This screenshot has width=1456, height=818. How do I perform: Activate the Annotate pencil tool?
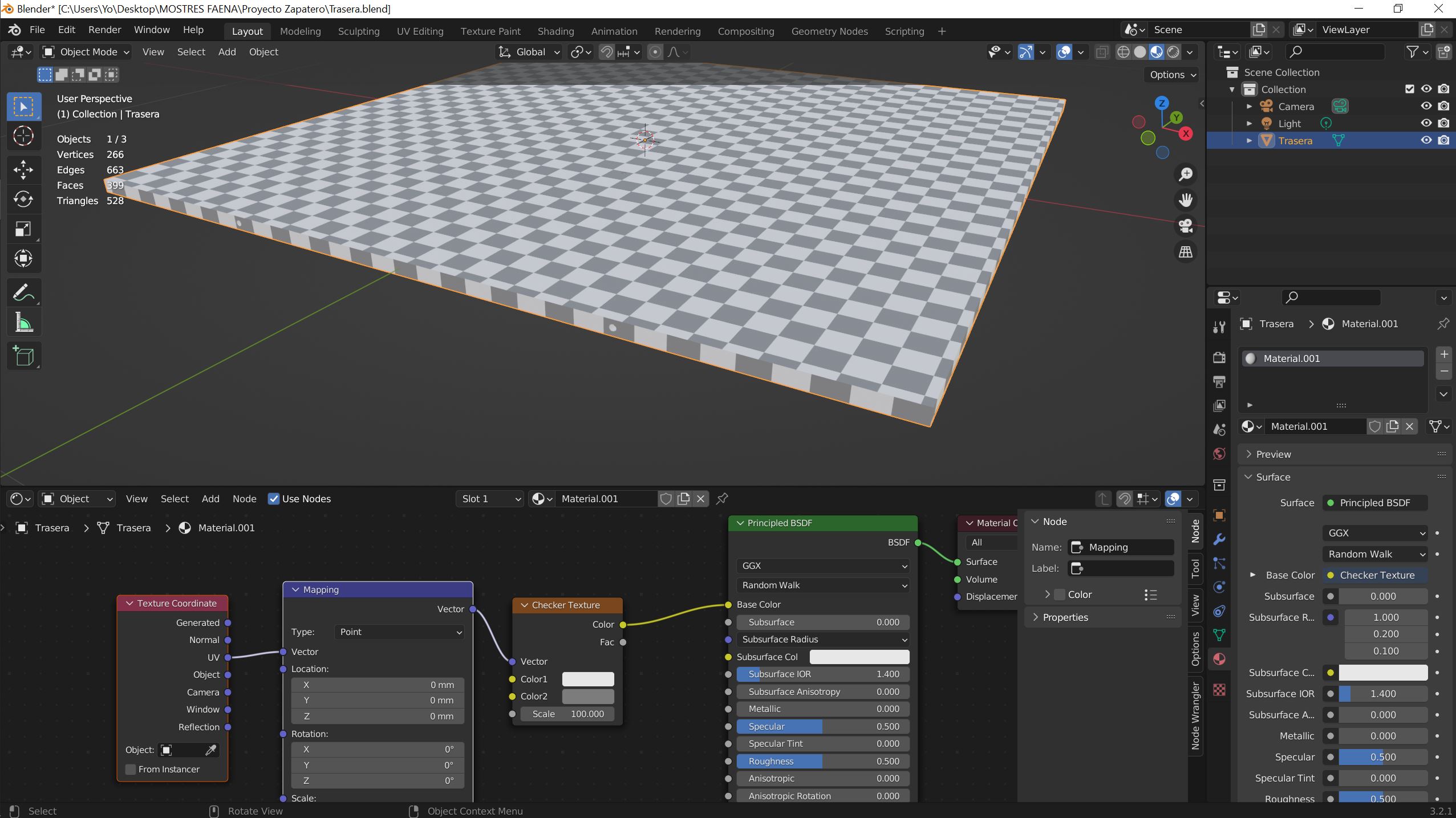(x=23, y=293)
